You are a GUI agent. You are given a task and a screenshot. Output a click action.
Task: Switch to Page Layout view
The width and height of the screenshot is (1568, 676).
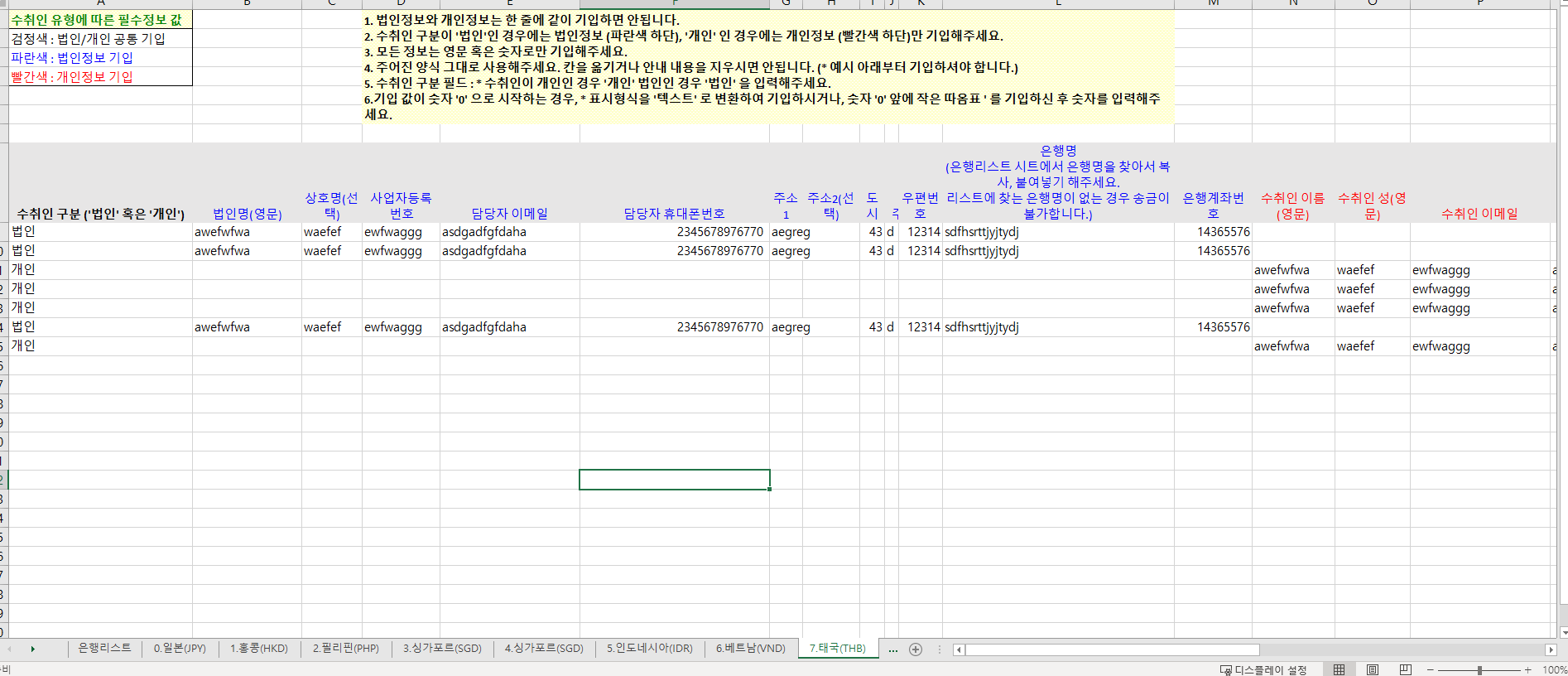[x=1373, y=669]
